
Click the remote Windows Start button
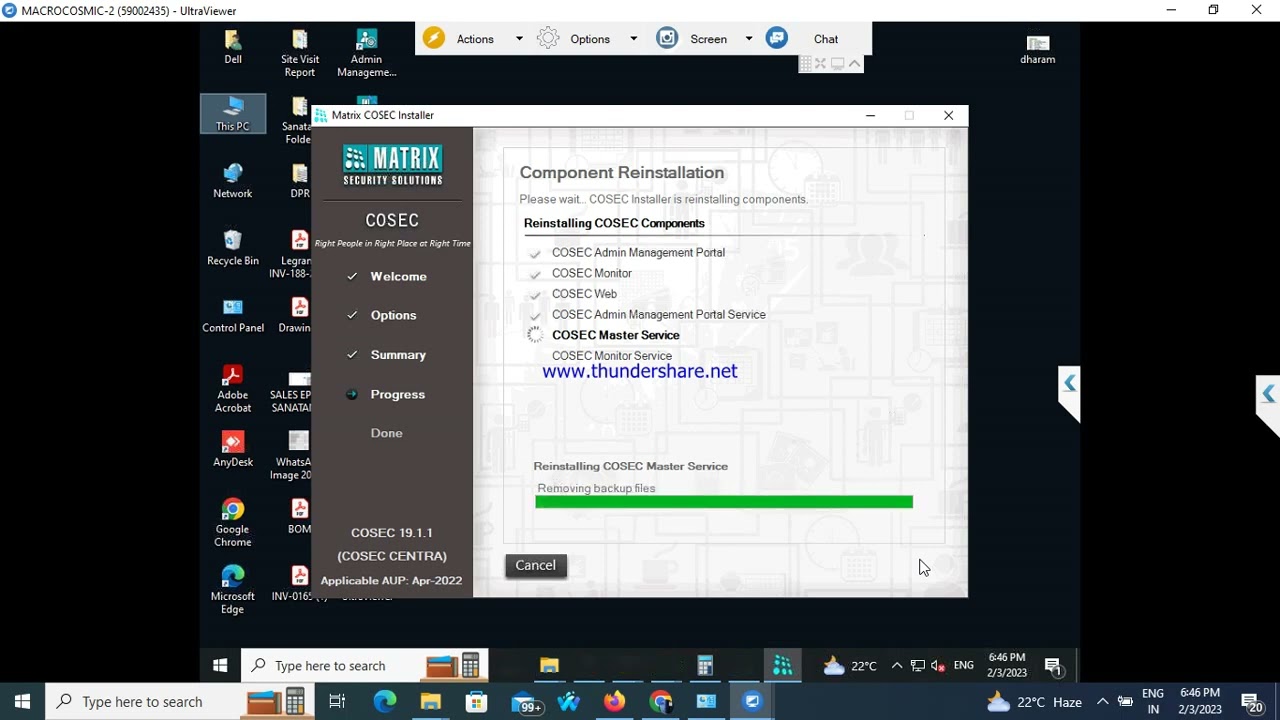[220, 665]
